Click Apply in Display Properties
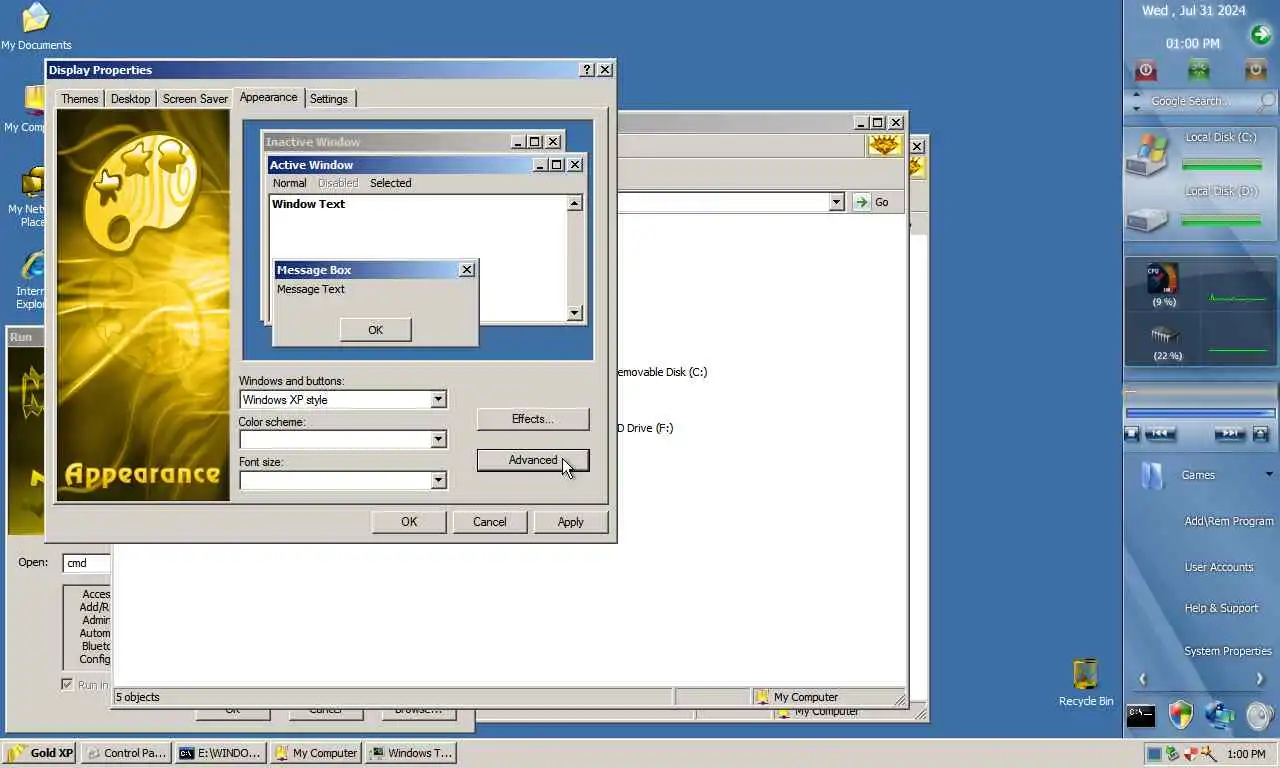 [x=570, y=522]
